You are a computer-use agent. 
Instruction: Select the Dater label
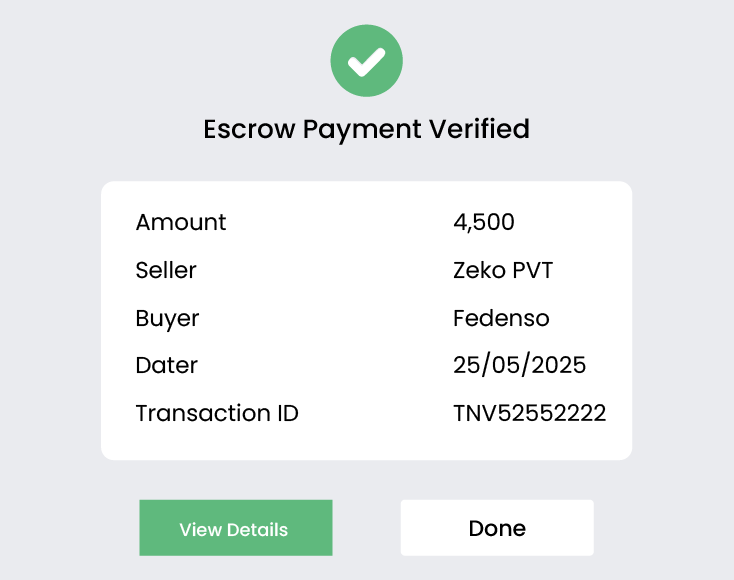167,365
